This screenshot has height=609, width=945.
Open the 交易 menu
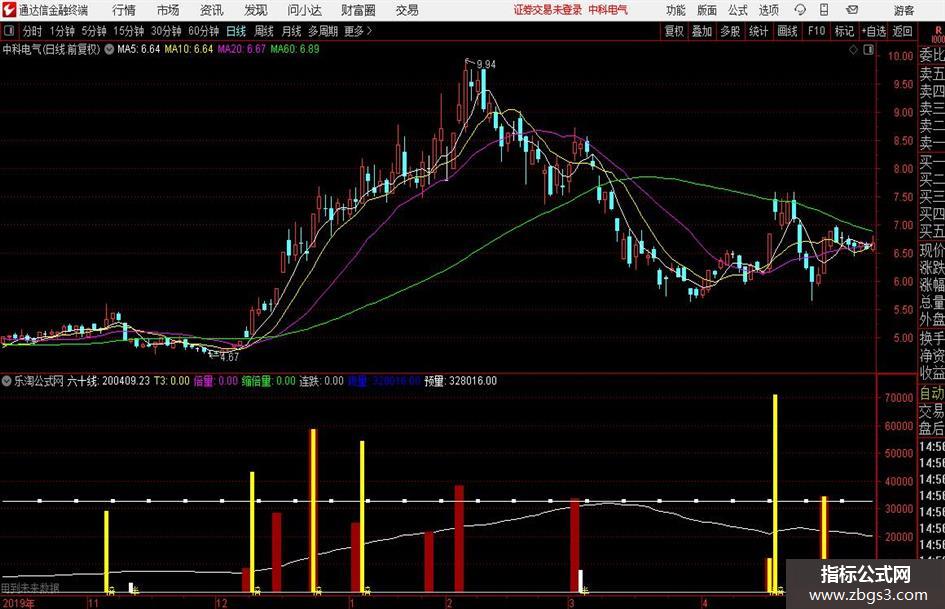click(407, 10)
